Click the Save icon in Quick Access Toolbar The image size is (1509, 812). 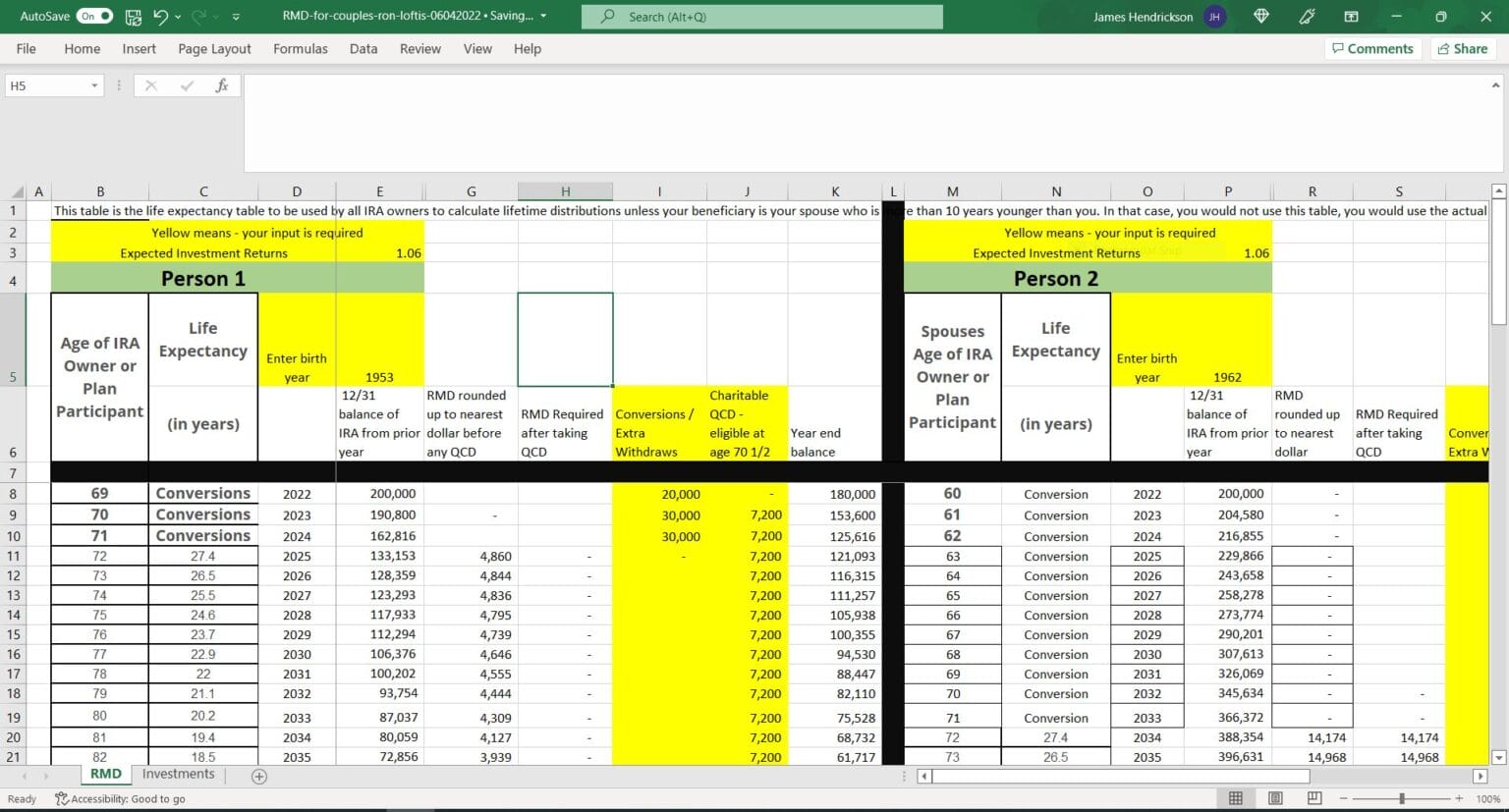pyautogui.click(x=131, y=16)
